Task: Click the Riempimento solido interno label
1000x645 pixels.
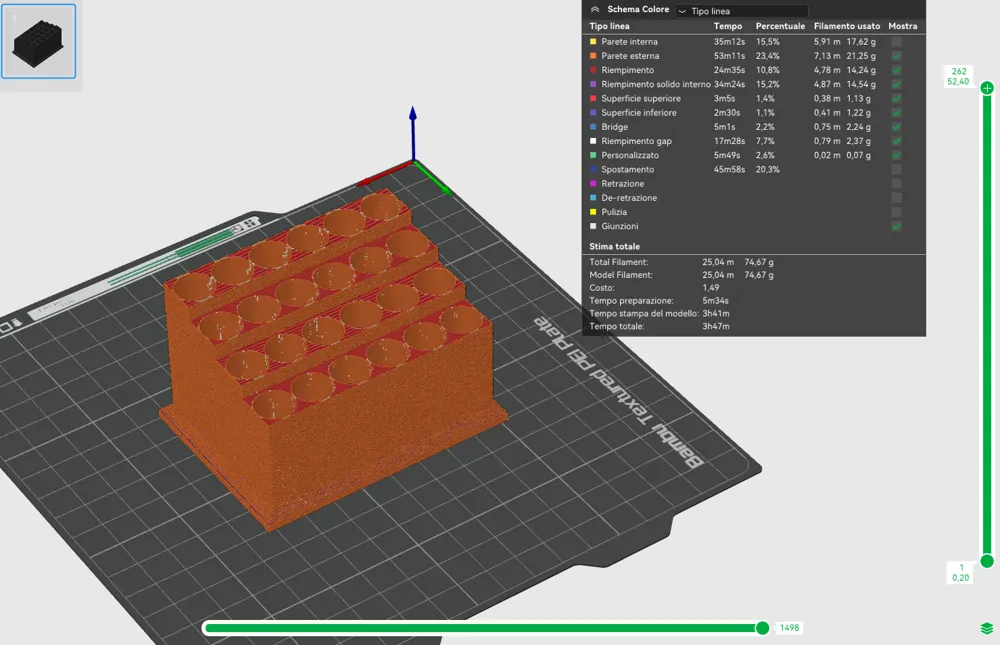Action: [656, 84]
